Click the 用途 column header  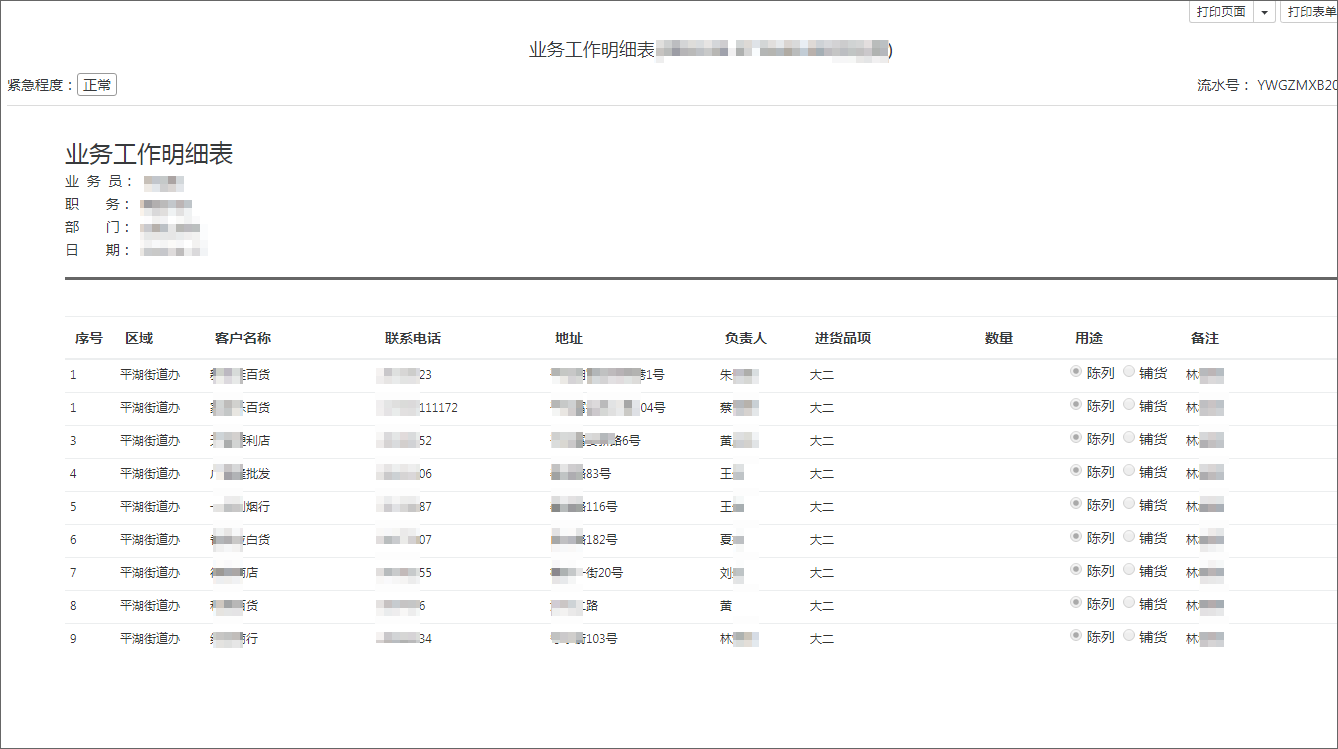tap(1089, 338)
